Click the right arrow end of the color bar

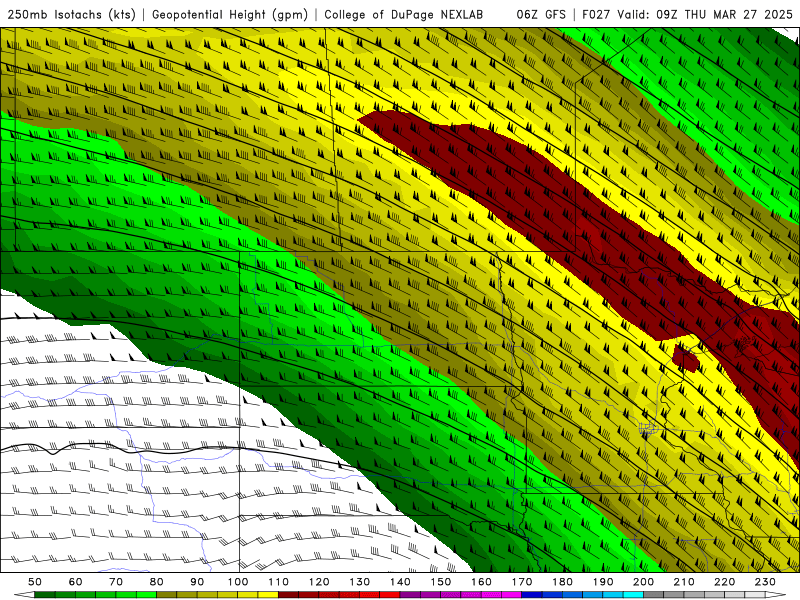776,595
